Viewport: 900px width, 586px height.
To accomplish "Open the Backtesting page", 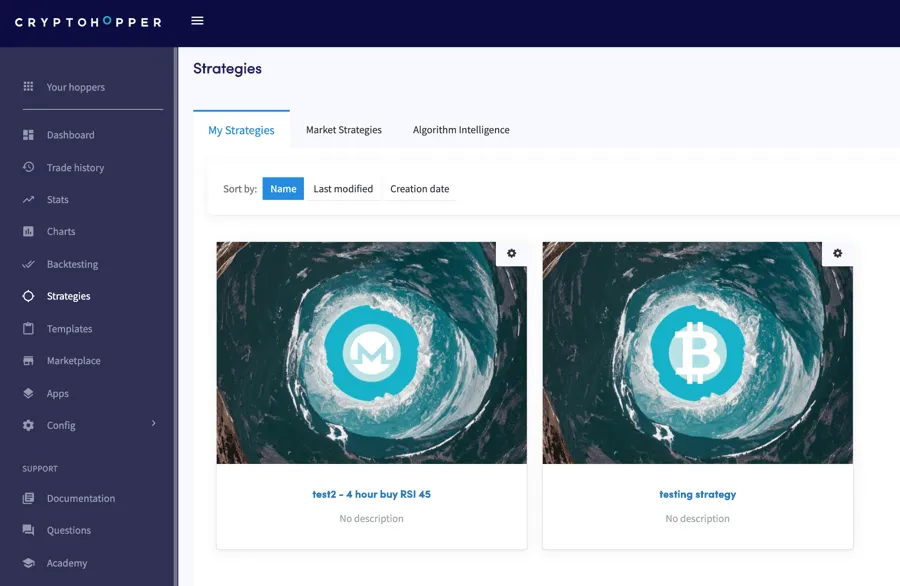I will pos(72,264).
